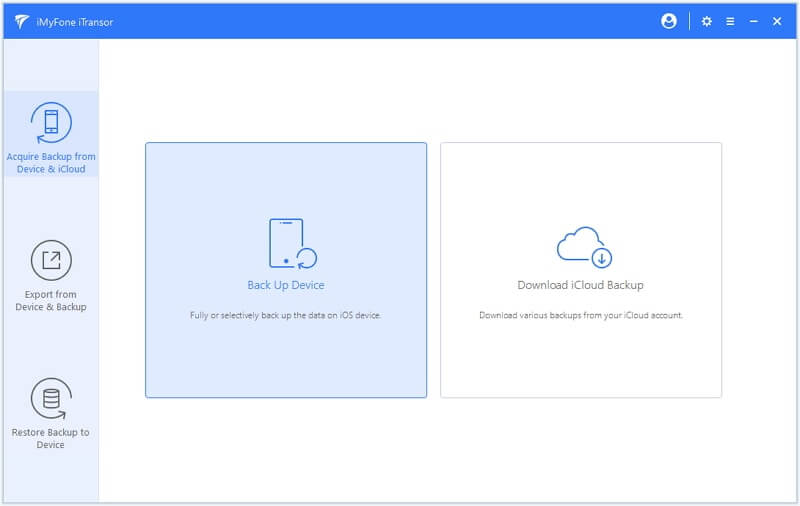The height and width of the screenshot is (506, 800).
Task: Click 'Fully or selectively back up' description text
Action: (285, 315)
